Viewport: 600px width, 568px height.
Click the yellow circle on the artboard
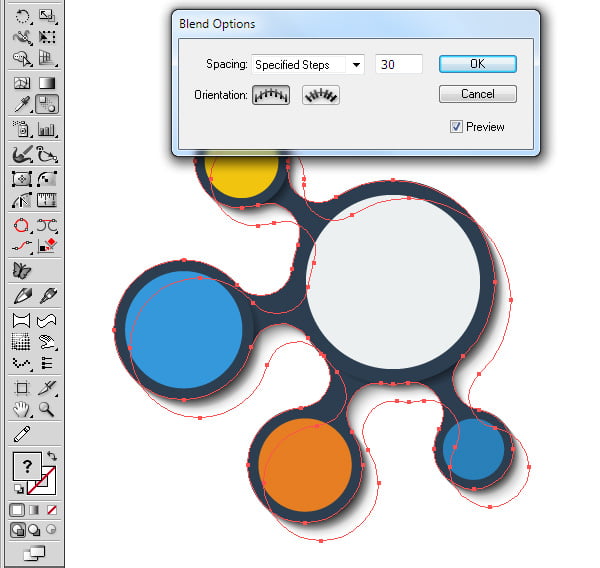pos(241,174)
